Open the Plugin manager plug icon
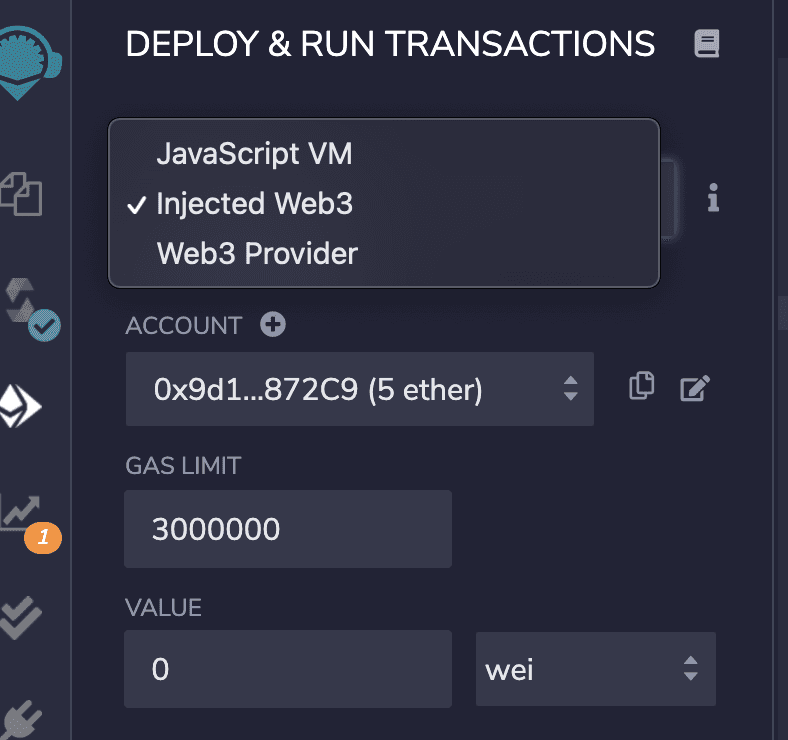Screen dimensions: 788x740 [20, 720]
